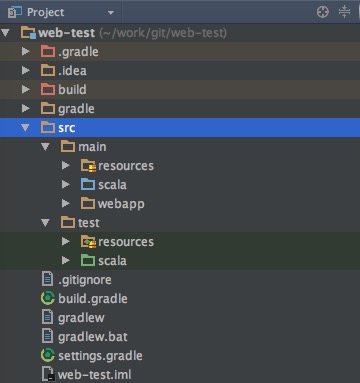The width and height of the screenshot is (360, 383).
Task: Expand the webapp folder arrow
Action: point(66,203)
